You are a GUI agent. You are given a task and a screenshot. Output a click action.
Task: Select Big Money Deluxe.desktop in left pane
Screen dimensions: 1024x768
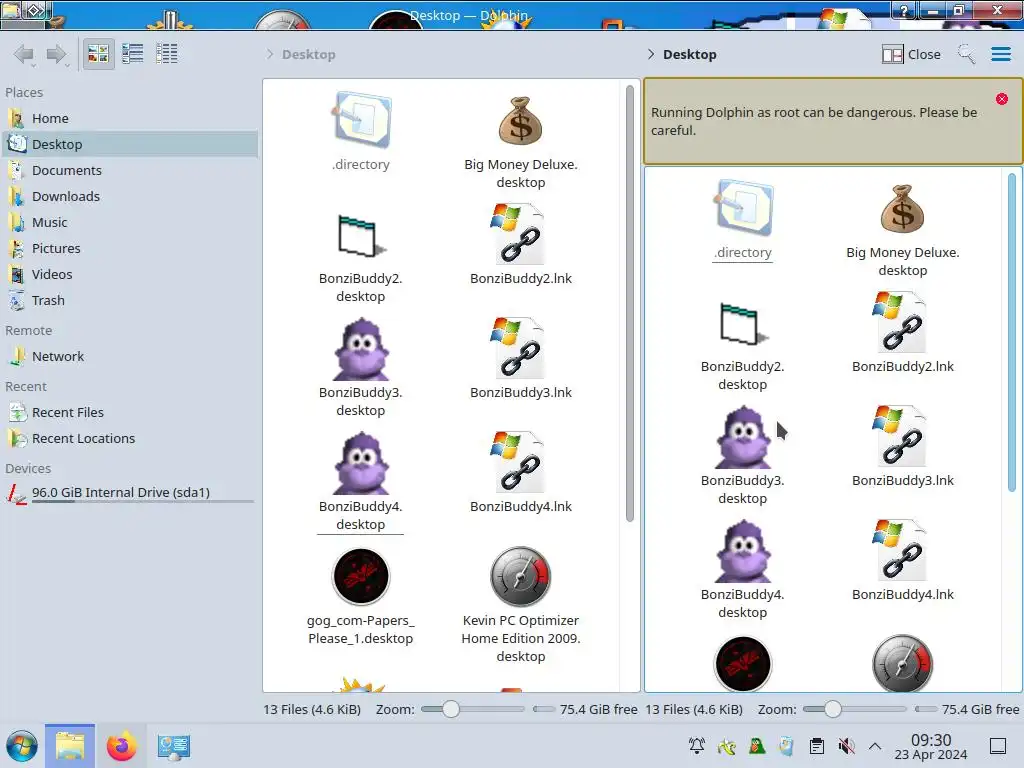pyautogui.click(x=520, y=120)
